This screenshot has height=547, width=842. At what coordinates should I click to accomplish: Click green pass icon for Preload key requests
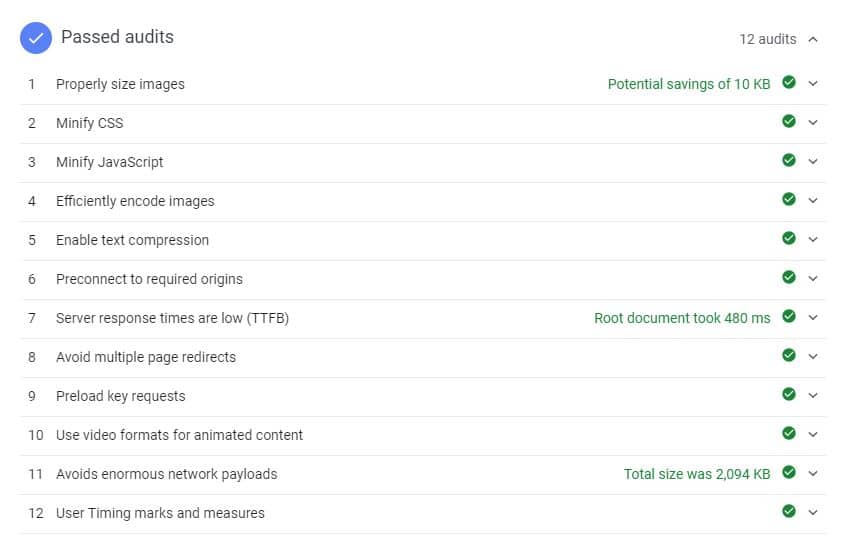tap(789, 394)
